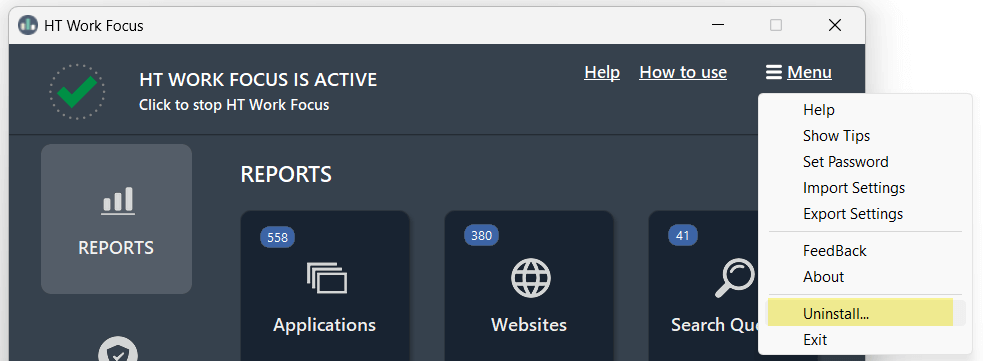
Task: Click the HT WORK FOCUS IS ACTIVE text
Action: (258, 80)
